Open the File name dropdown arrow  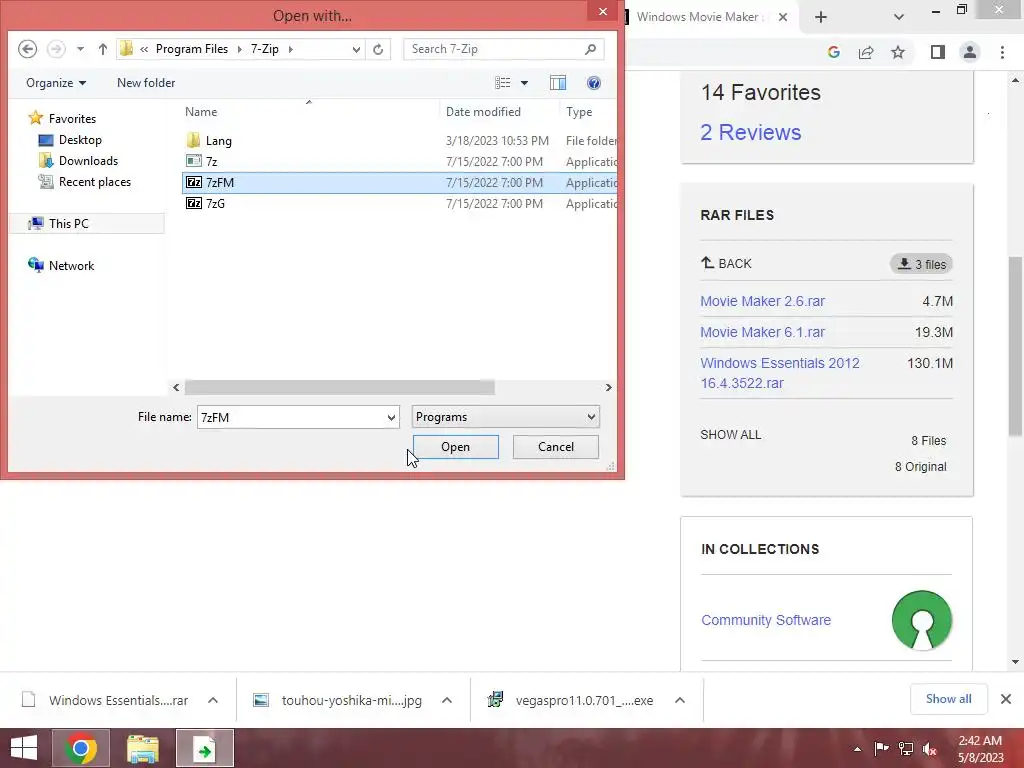(x=391, y=417)
